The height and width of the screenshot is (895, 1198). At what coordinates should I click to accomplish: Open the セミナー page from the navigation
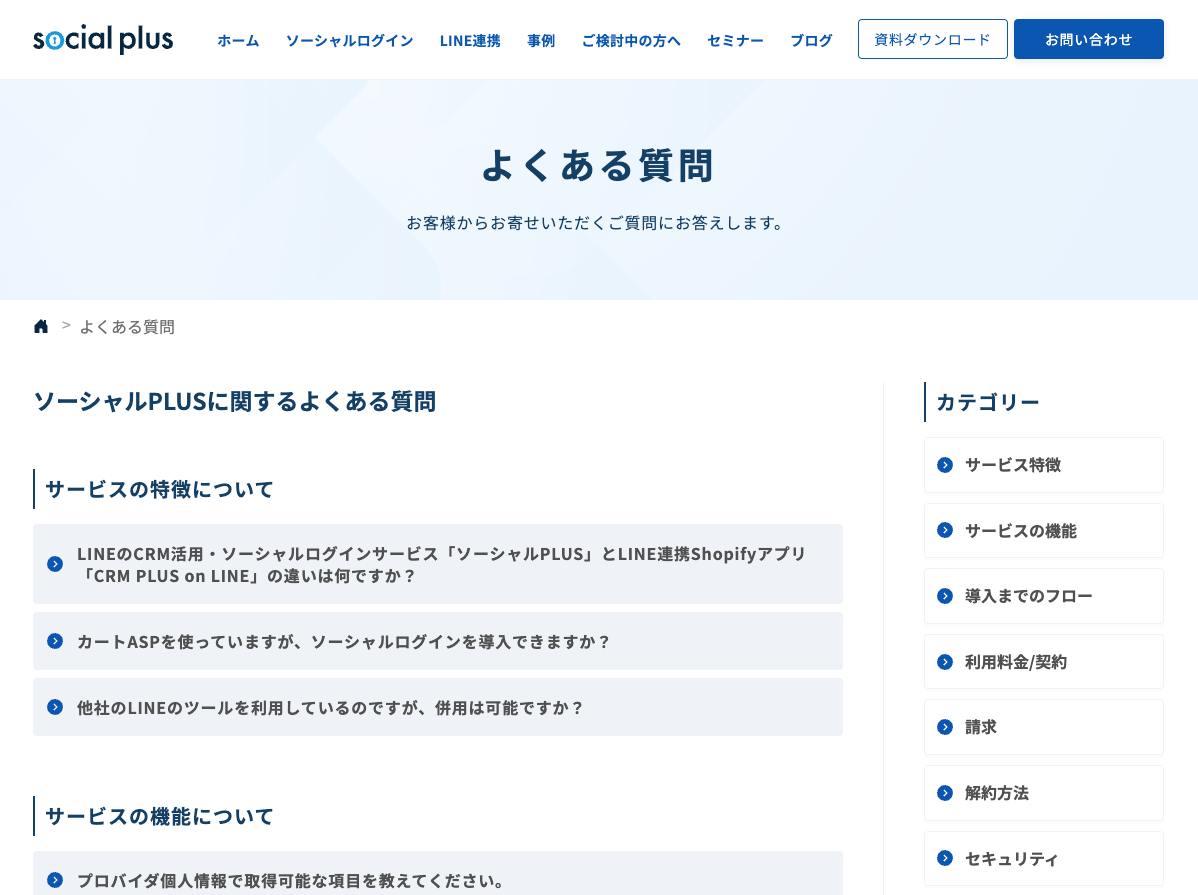pos(735,41)
